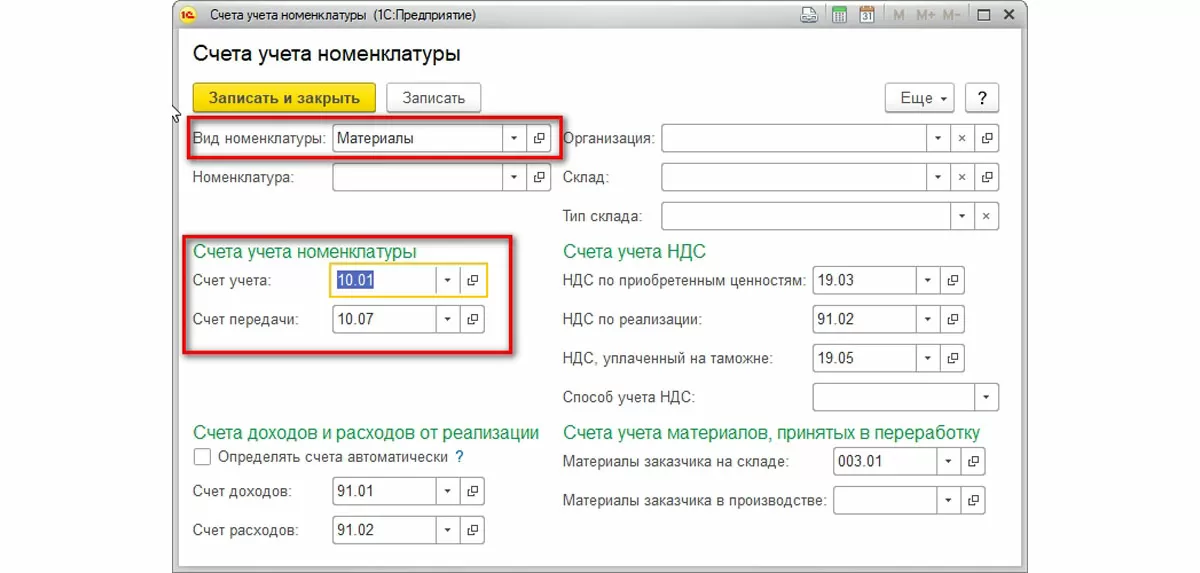Click the Счет доходов field 91.01

coord(384,492)
